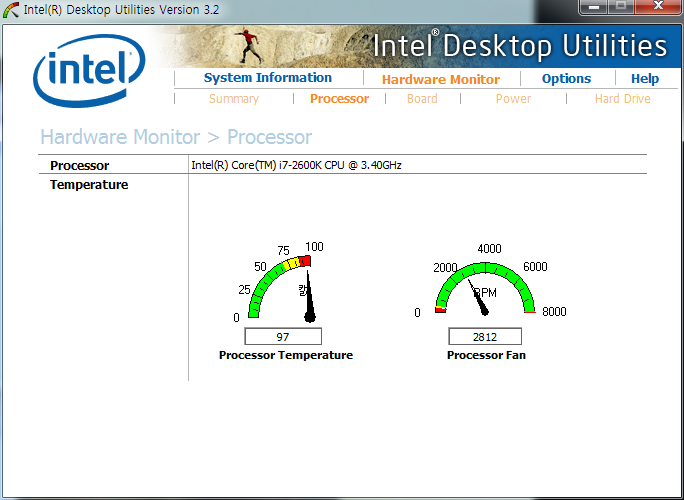Image resolution: width=684 pixels, height=500 pixels.
Task: Click the Temperature row label
Action: point(89,185)
